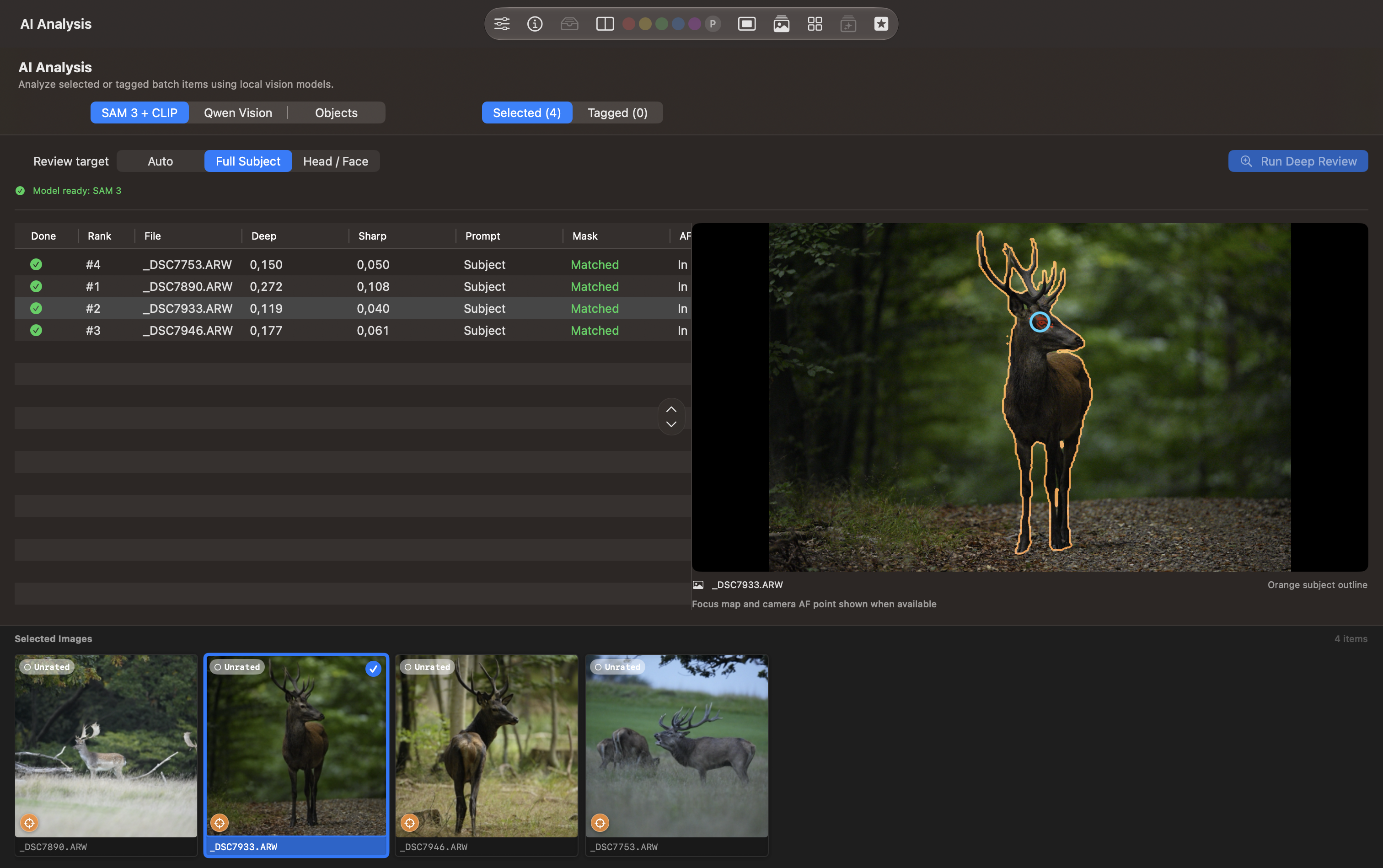Toggle Unrated badge on _DSC7946.ARW thumbnail
1383x868 pixels.
(427, 667)
